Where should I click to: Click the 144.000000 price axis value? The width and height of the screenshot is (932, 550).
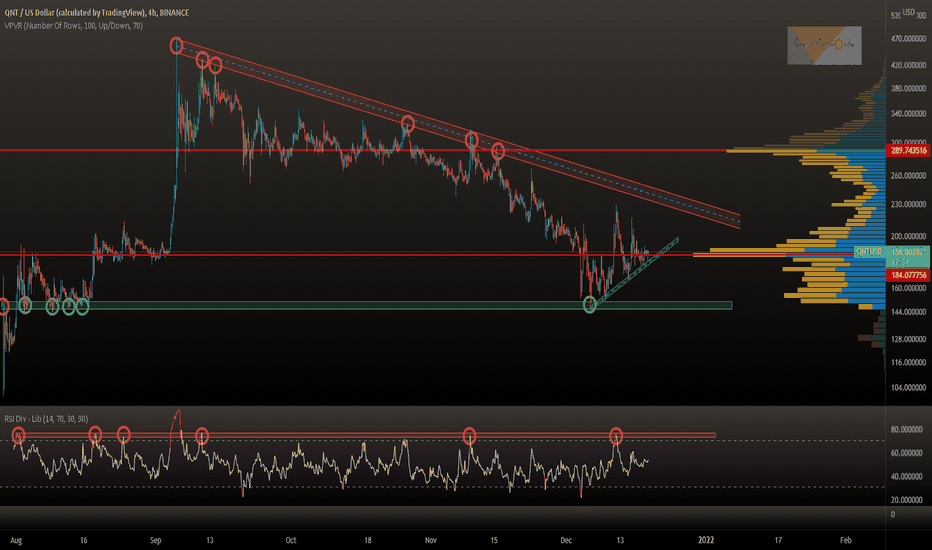908,312
